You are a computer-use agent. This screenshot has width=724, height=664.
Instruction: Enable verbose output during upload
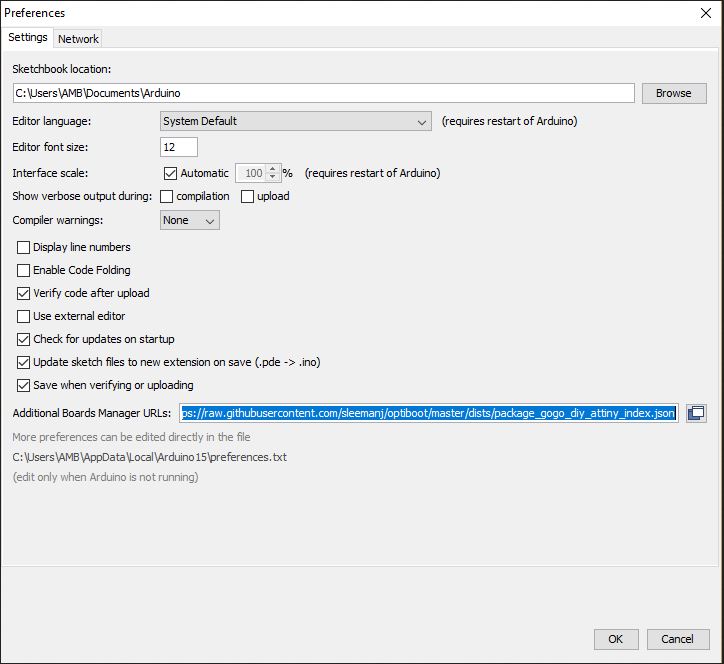[247, 197]
